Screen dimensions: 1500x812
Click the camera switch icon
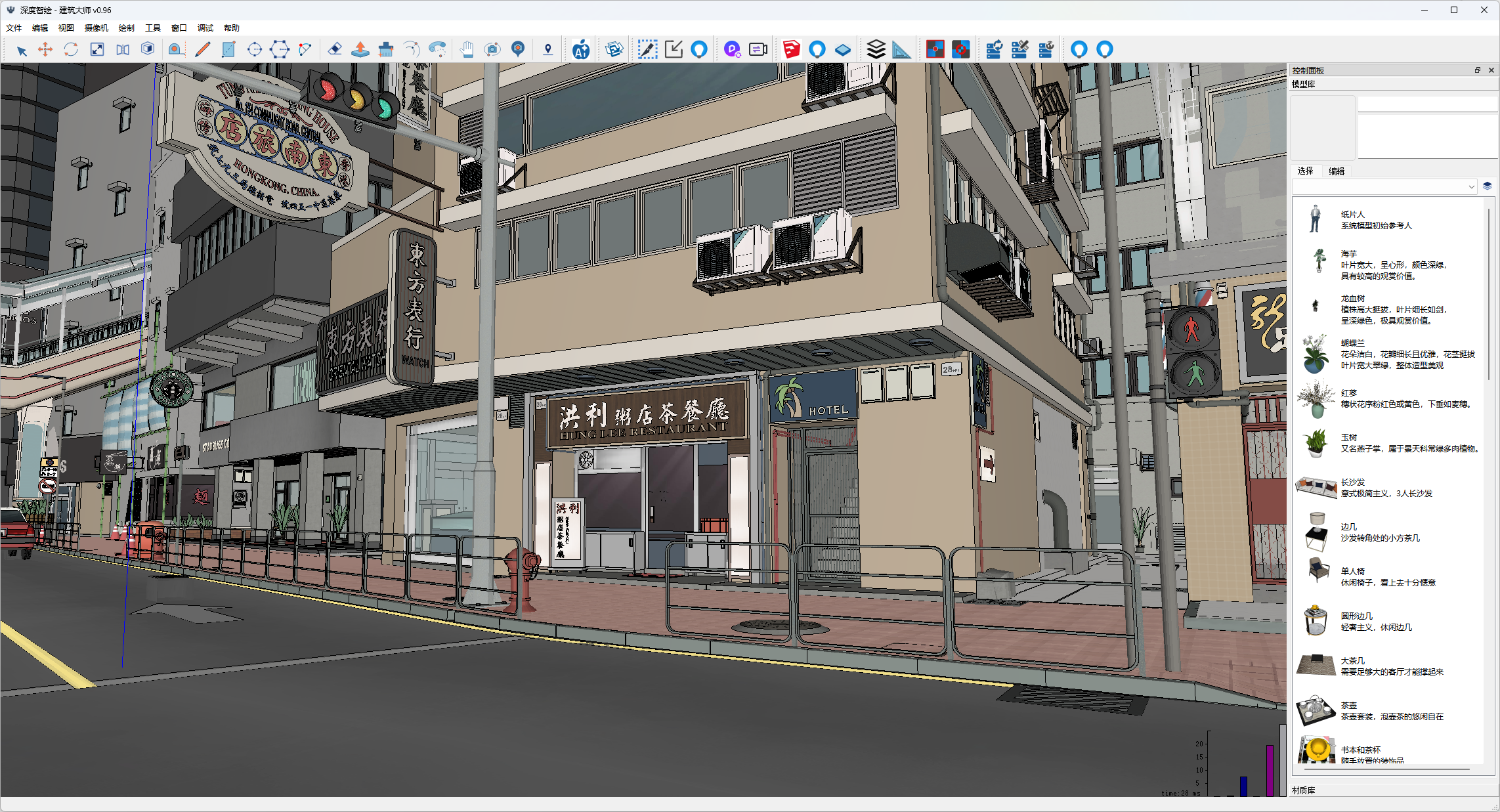tap(758, 50)
